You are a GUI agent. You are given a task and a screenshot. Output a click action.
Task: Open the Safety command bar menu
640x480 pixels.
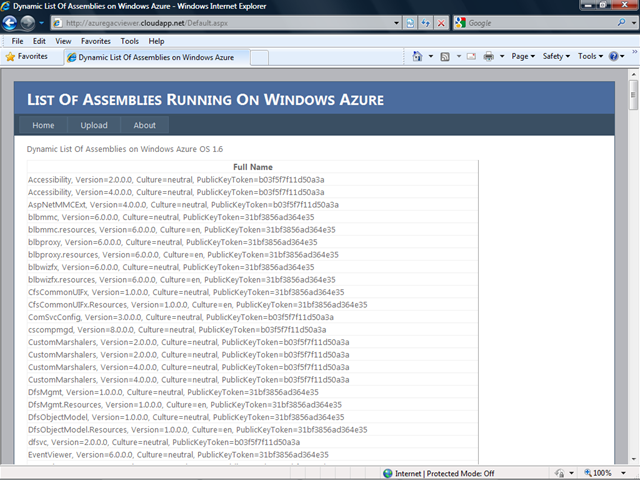(x=556, y=56)
